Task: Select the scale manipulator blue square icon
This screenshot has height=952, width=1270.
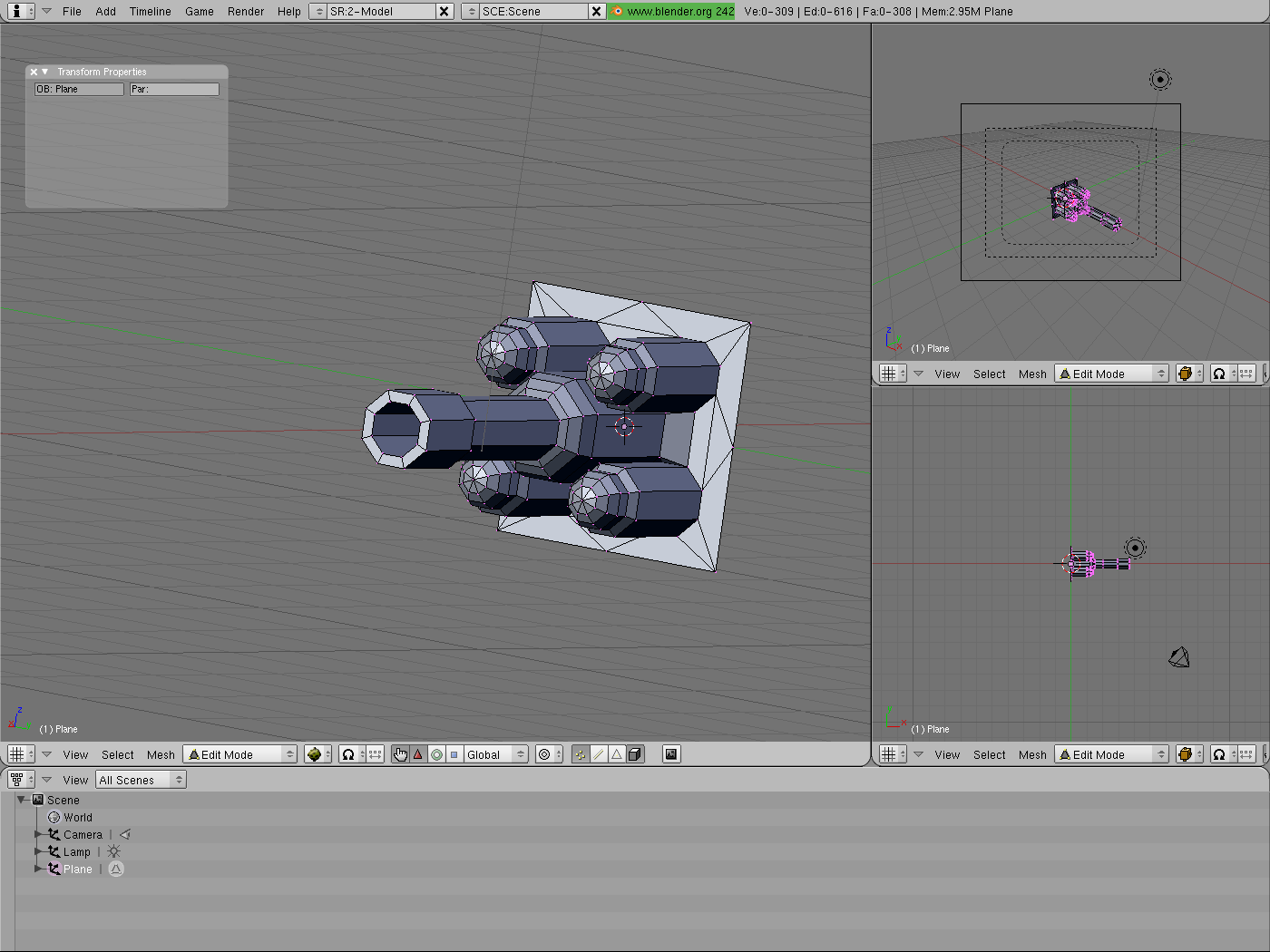Action: 454,754
